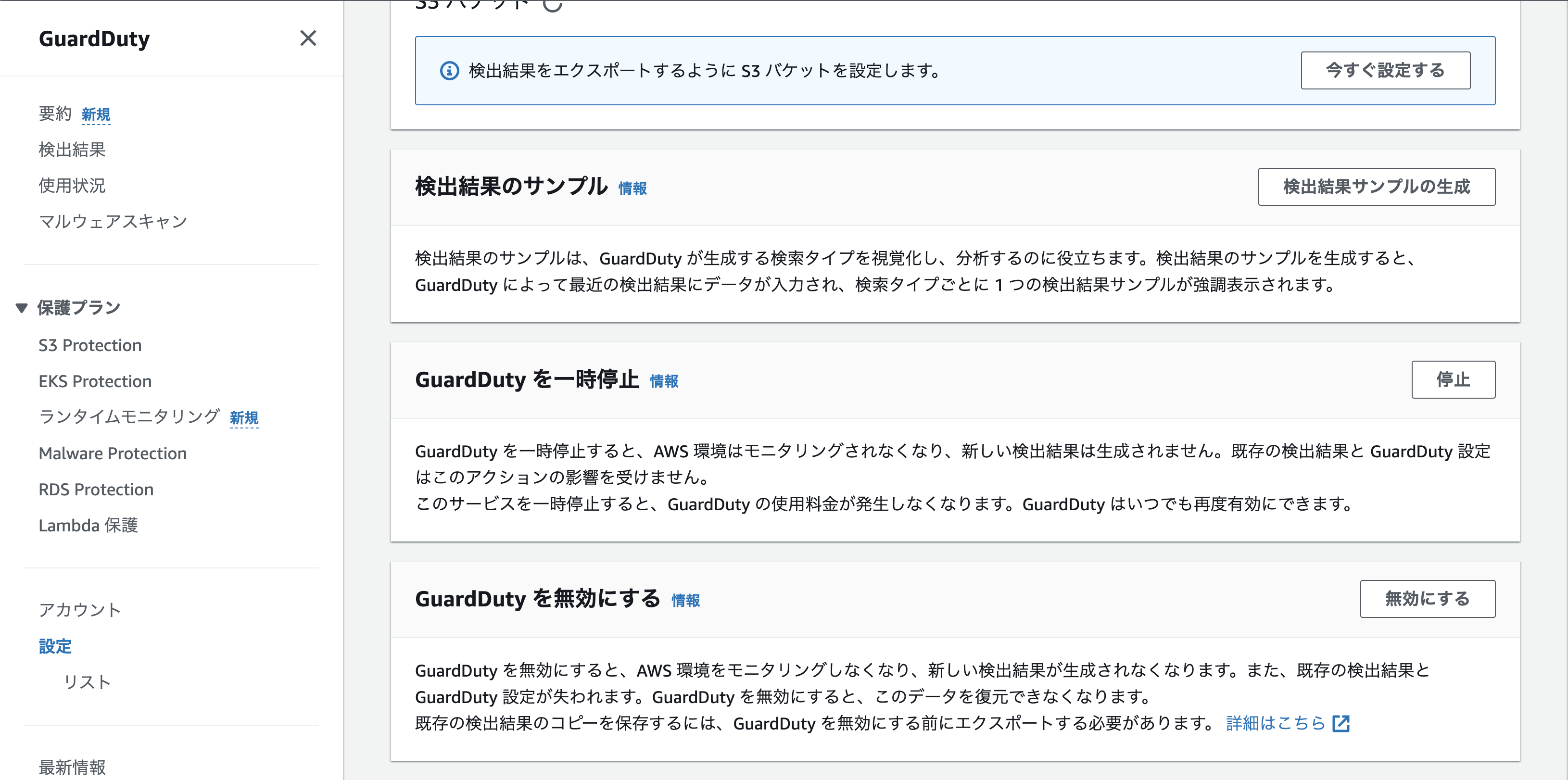Click 停止 button to suspend GuardDuty
The height and width of the screenshot is (780, 1568).
(x=1453, y=379)
